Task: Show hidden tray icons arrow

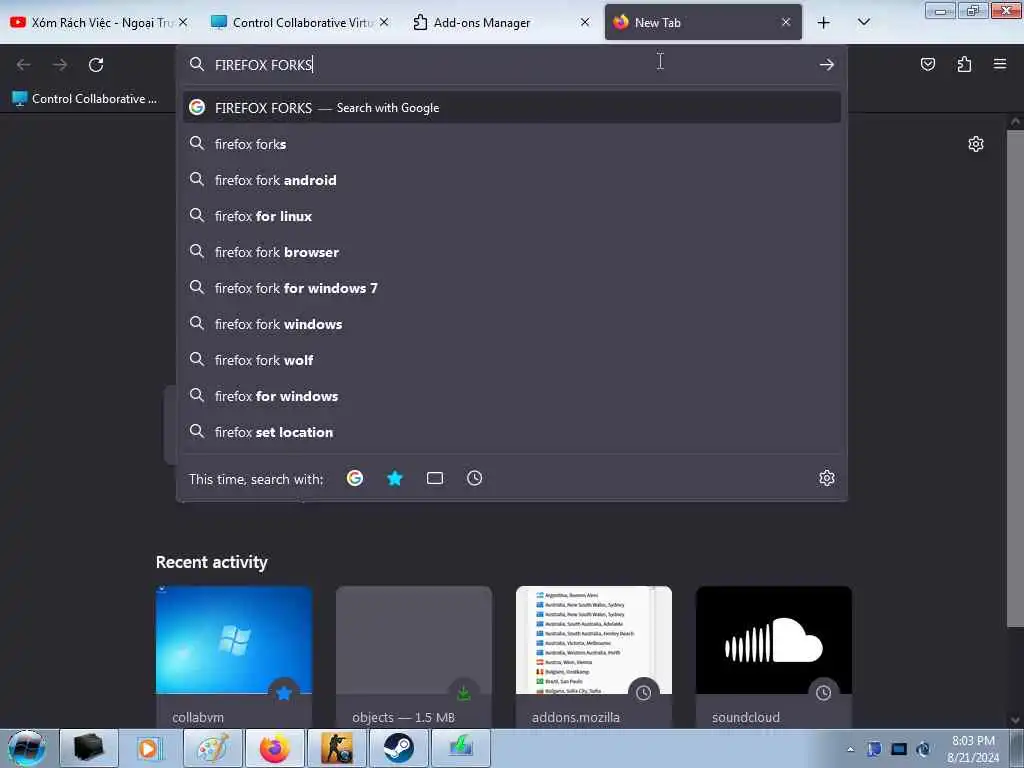Action: [x=850, y=749]
